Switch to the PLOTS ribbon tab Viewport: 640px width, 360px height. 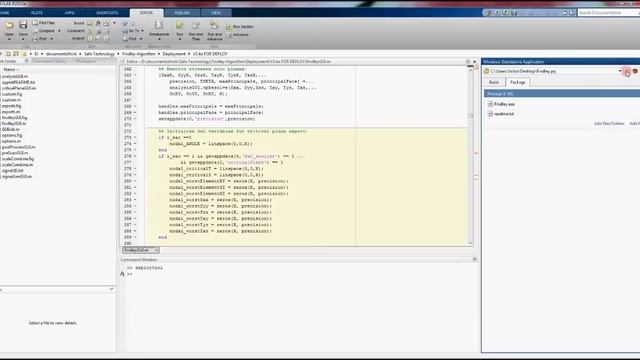click(x=36, y=13)
